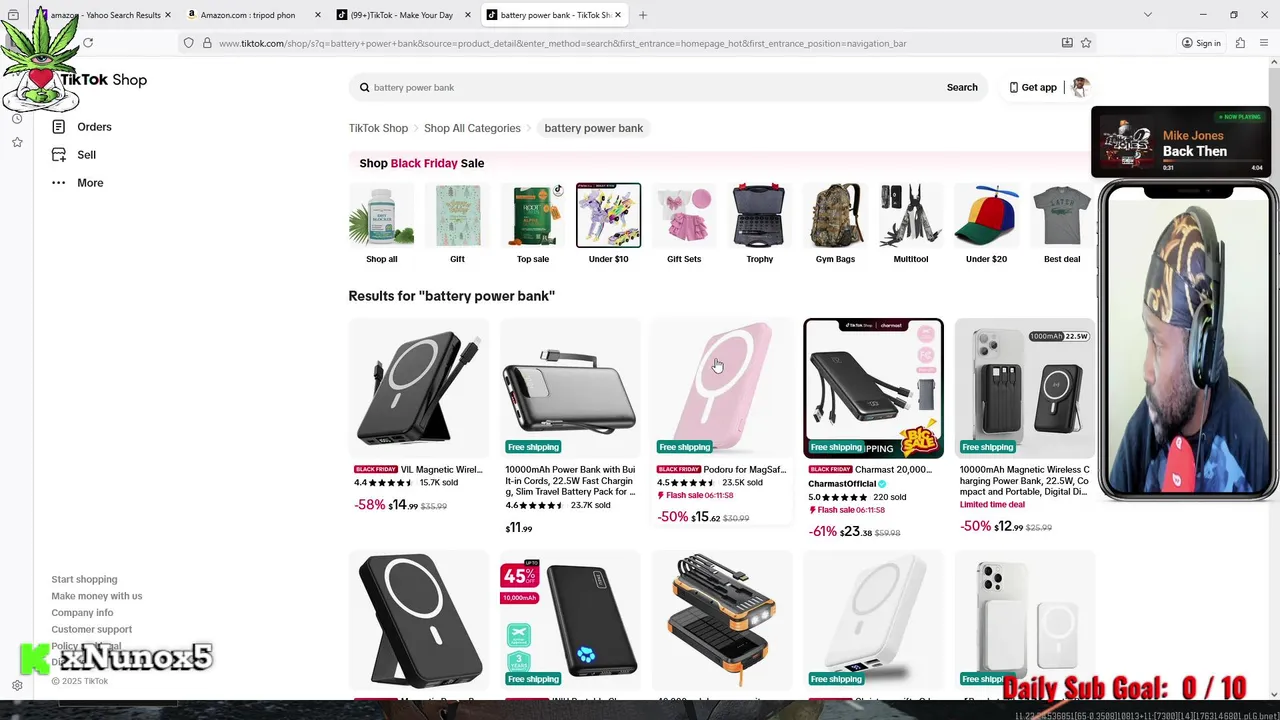
Task: Open the Sell section
Action: 74,155
